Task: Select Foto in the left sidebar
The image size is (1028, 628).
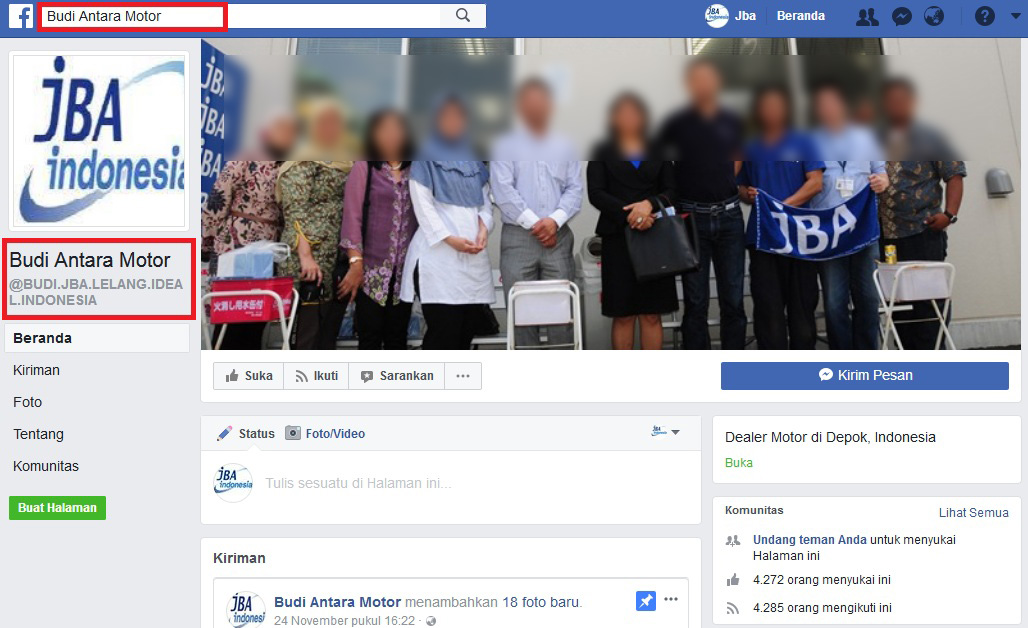Action: pos(28,402)
